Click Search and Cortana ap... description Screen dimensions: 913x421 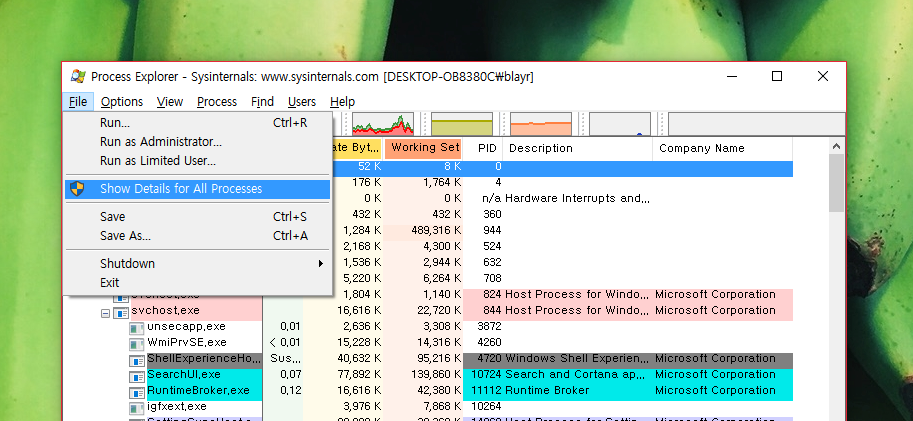coord(577,374)
